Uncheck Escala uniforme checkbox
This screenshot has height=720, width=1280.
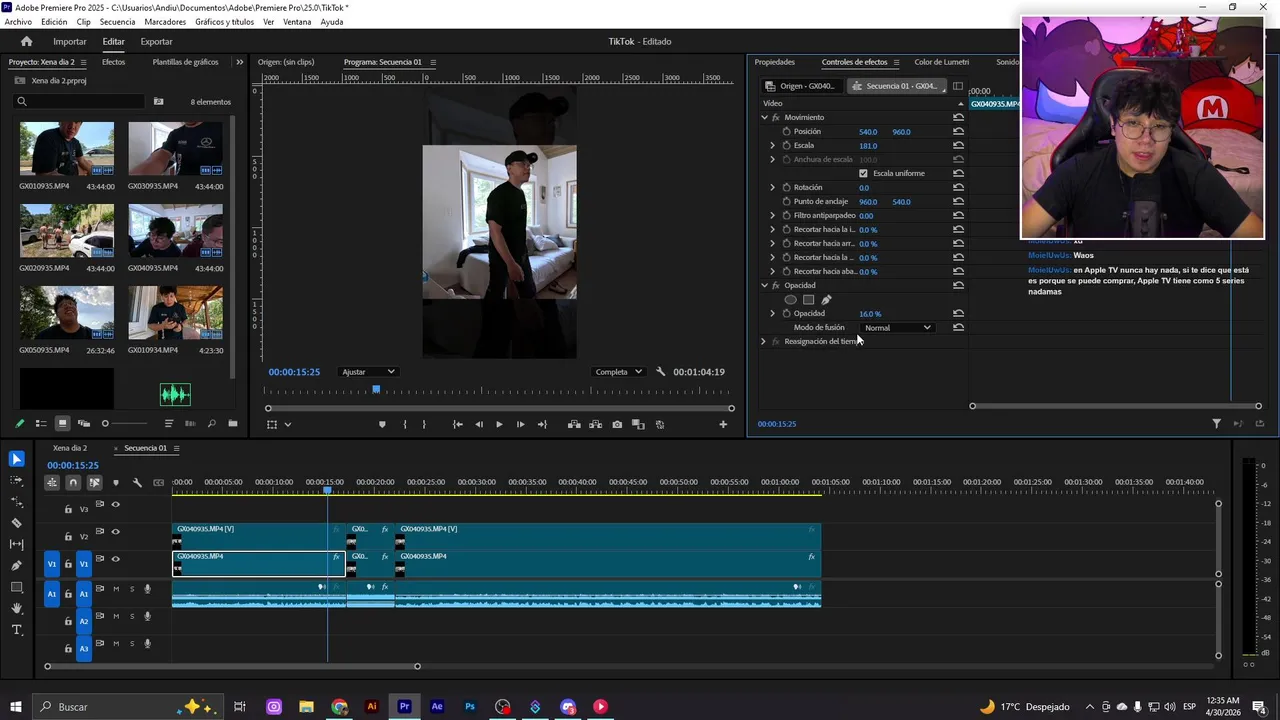coord(863,173)
